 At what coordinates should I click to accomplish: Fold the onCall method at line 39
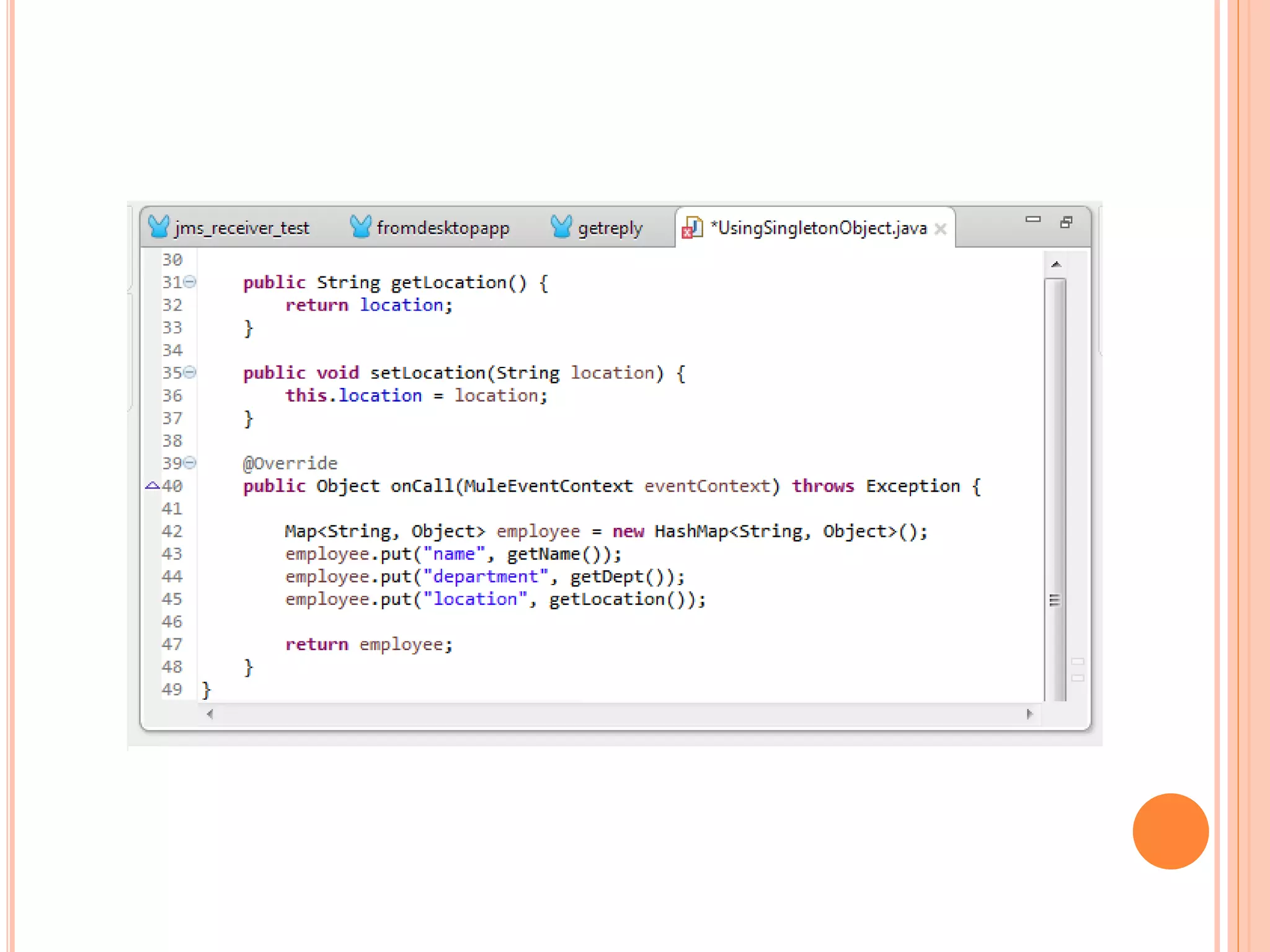pyautogui.click(x=190, y=463)
